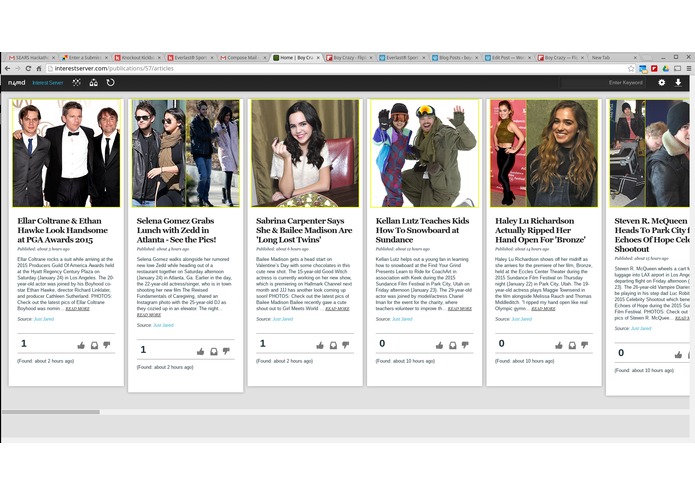Open the Kellan Lutz Teaches Kids headline

pyautogui.click(x=422, y=230)
